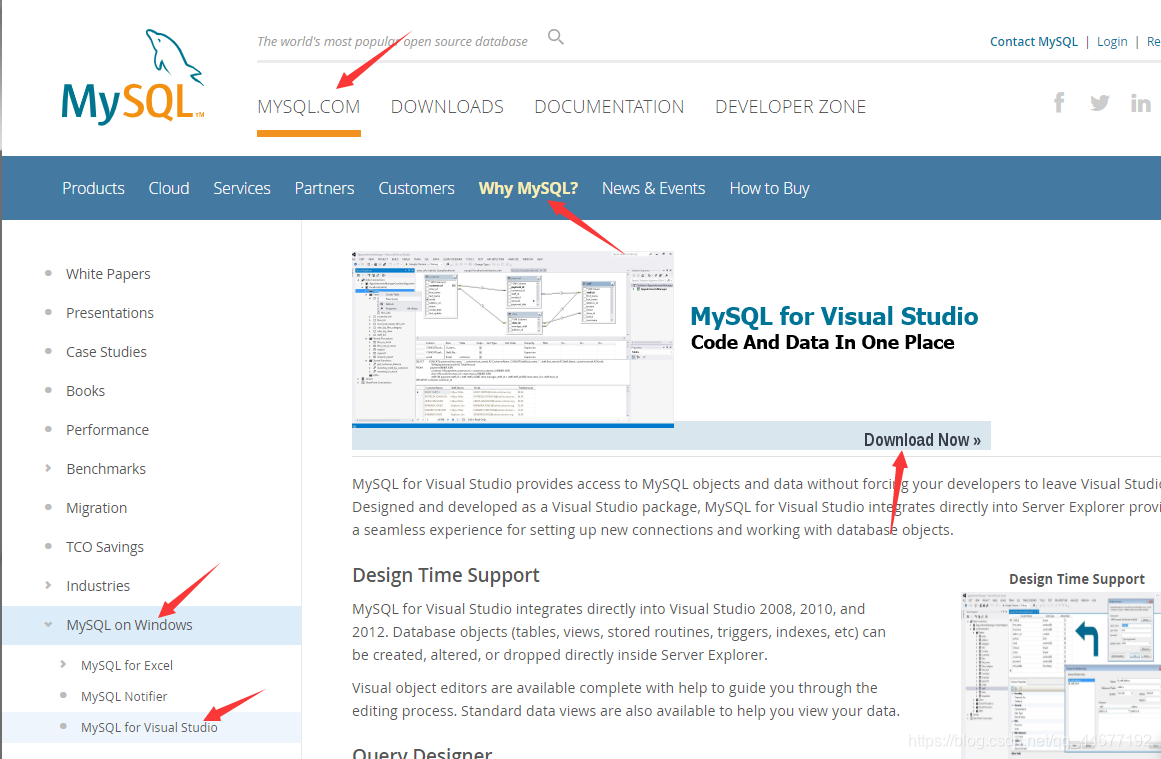
Task: Open Performance sidebar link
Action: click(107, 430)
